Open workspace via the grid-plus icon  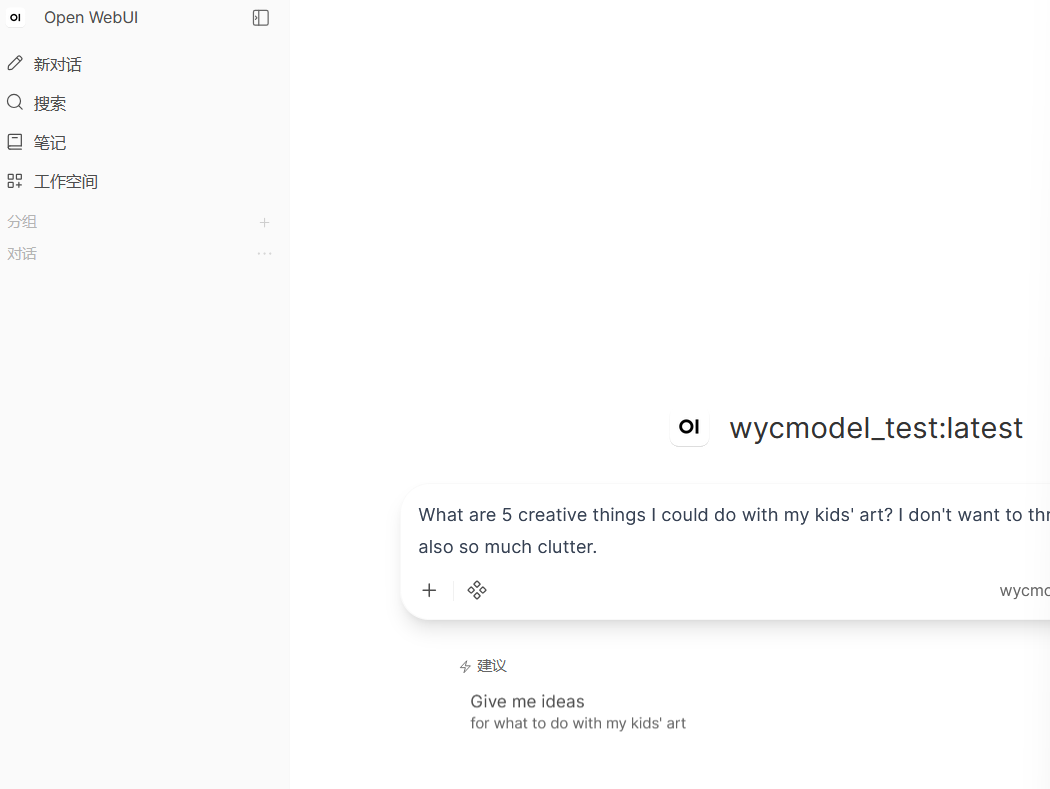coord(15,181)
